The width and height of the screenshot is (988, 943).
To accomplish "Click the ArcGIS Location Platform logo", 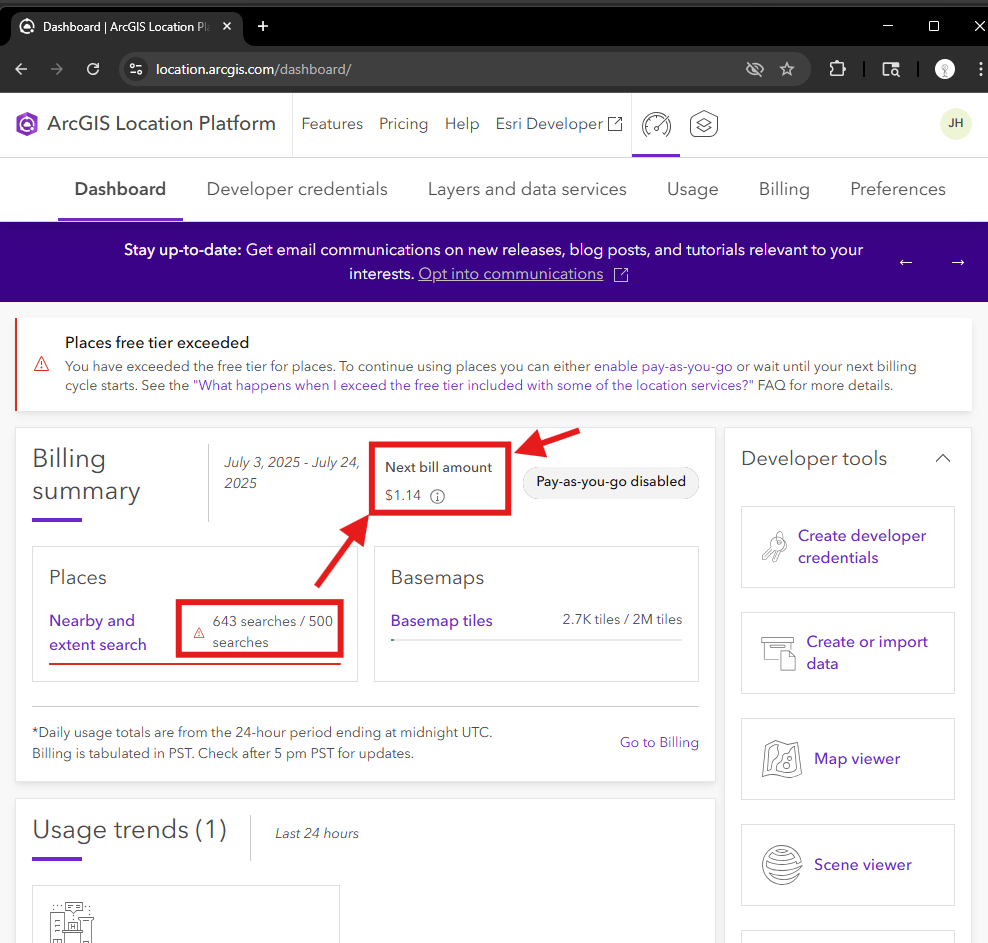I will pos(26,124).
